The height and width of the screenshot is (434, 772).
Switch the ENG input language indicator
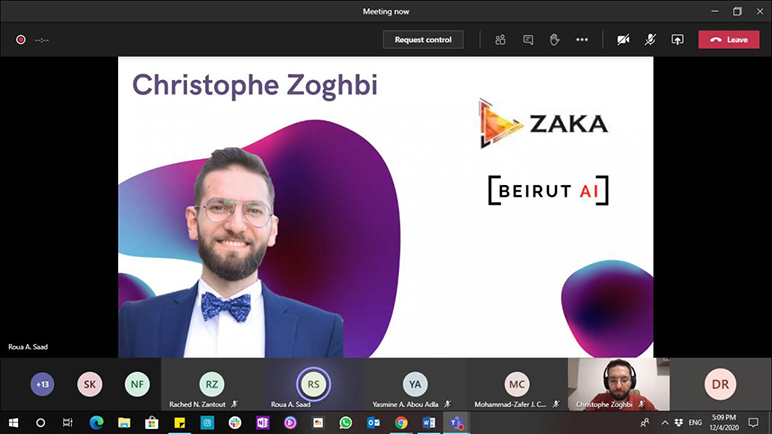(x=695, y=423)
